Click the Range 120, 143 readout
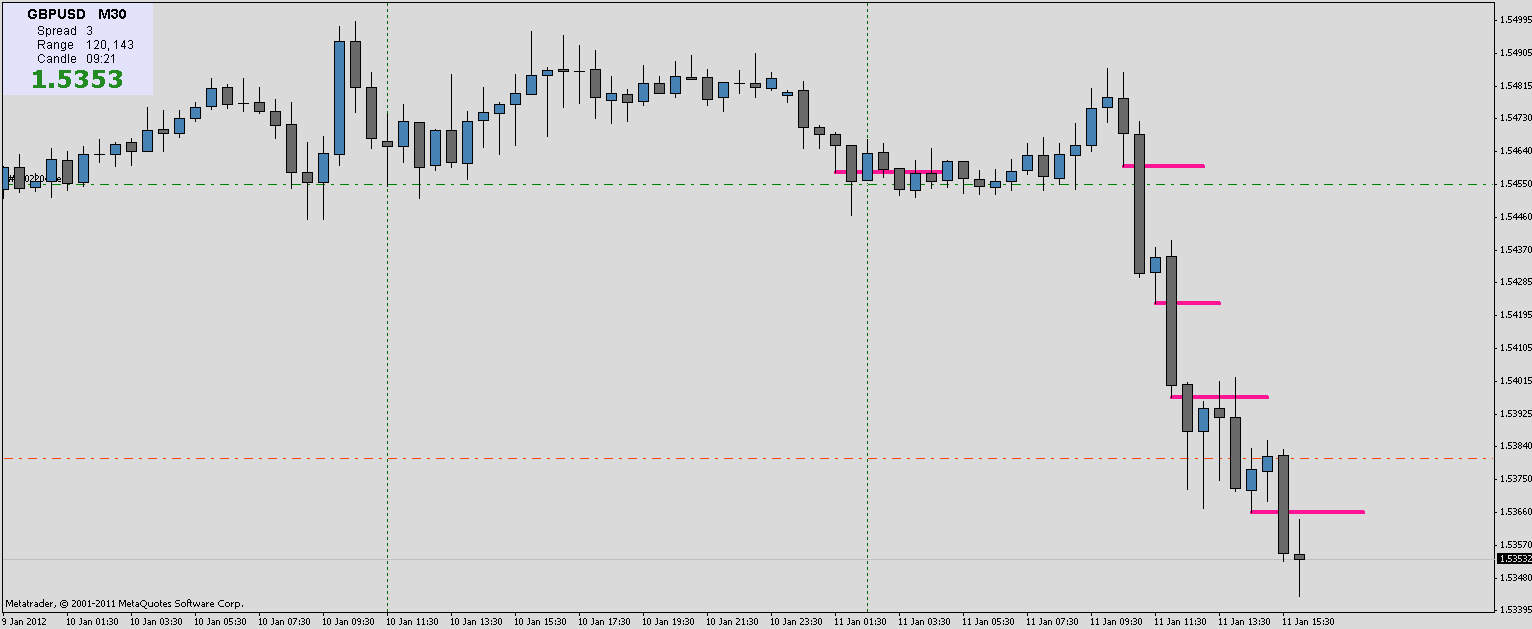 pos(85,45)
